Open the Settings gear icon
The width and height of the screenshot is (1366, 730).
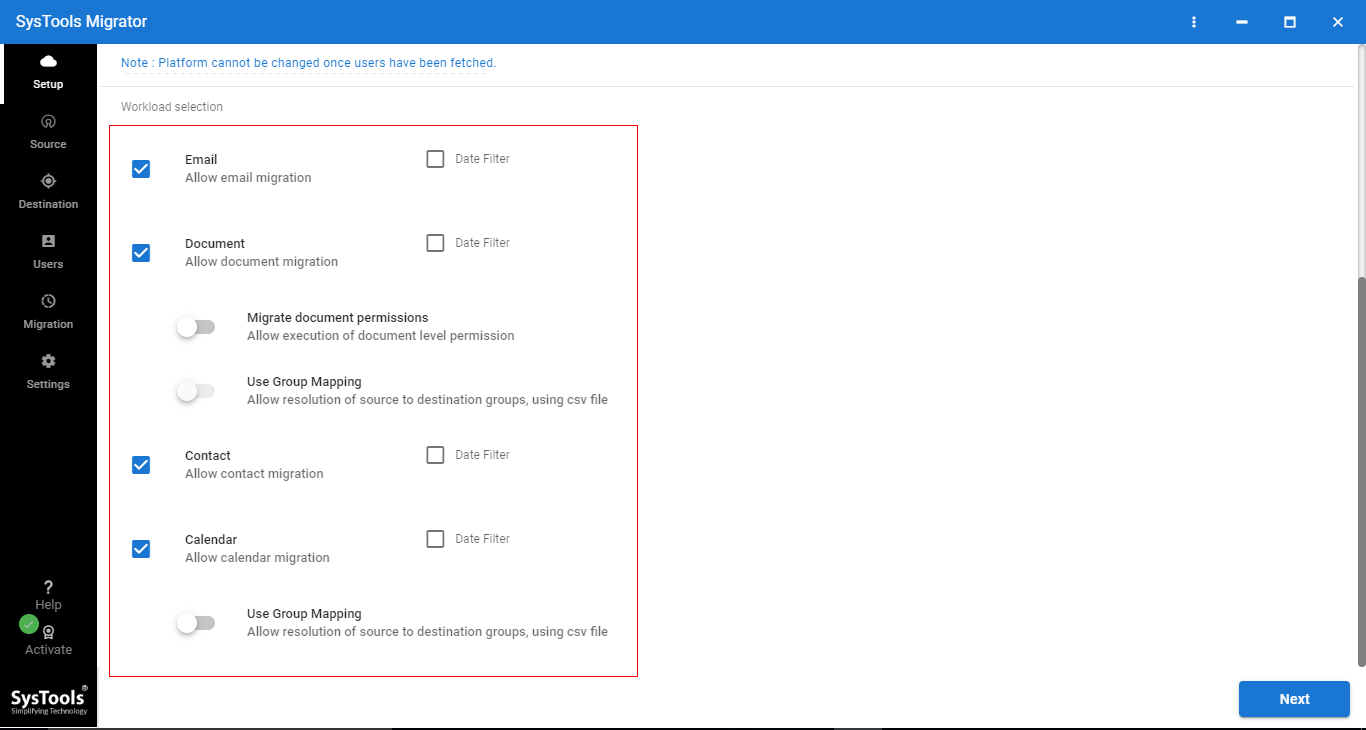click(x=48, y=362)
